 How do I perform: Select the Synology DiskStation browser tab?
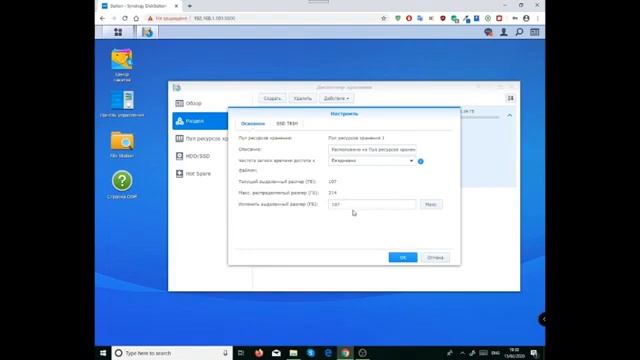point(140,6)
